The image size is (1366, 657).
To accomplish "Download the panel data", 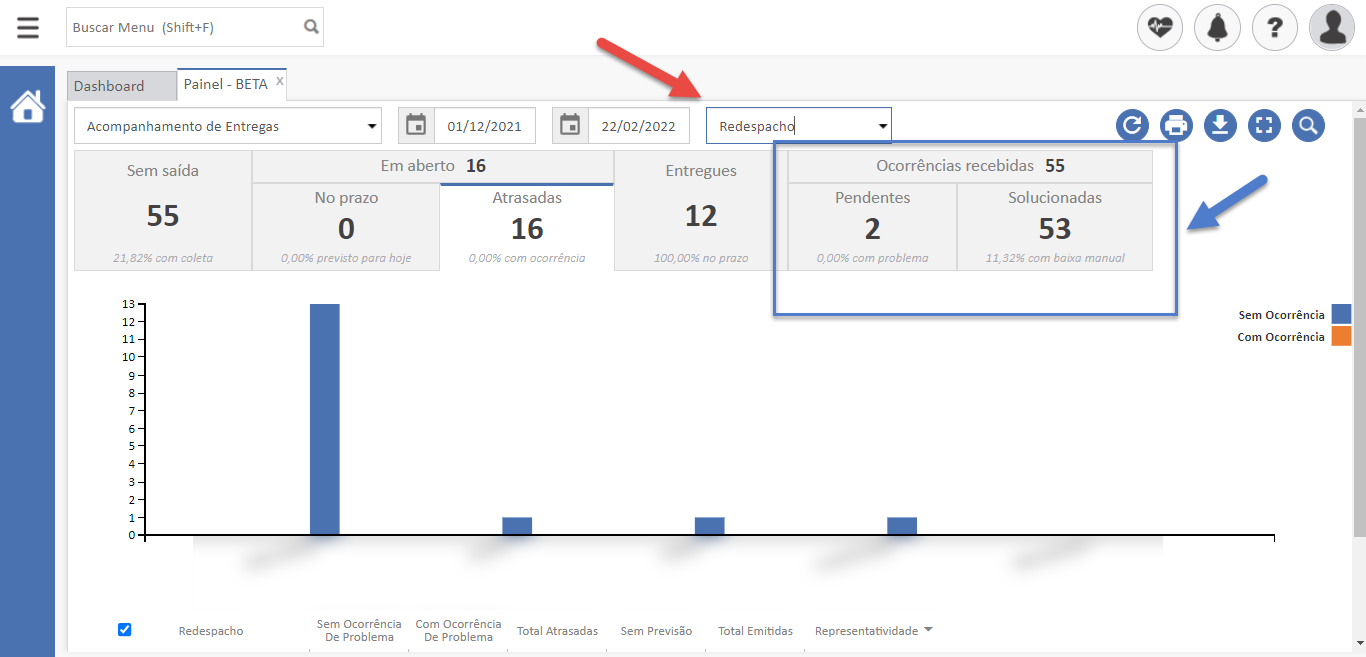I will [x=1220, y=125].
